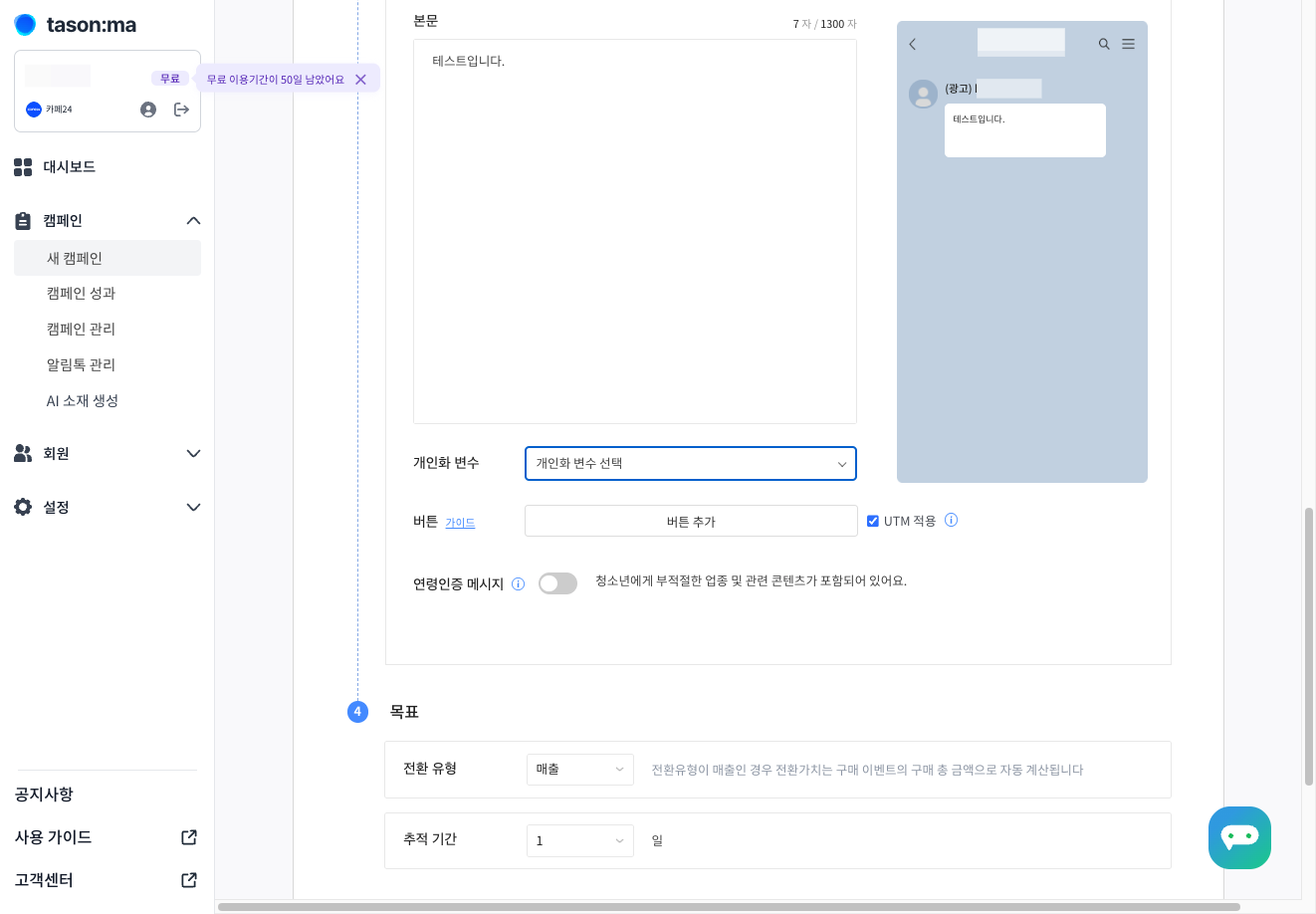
Task: Click the 목표 section heading
Action: (x=404, y=712)
